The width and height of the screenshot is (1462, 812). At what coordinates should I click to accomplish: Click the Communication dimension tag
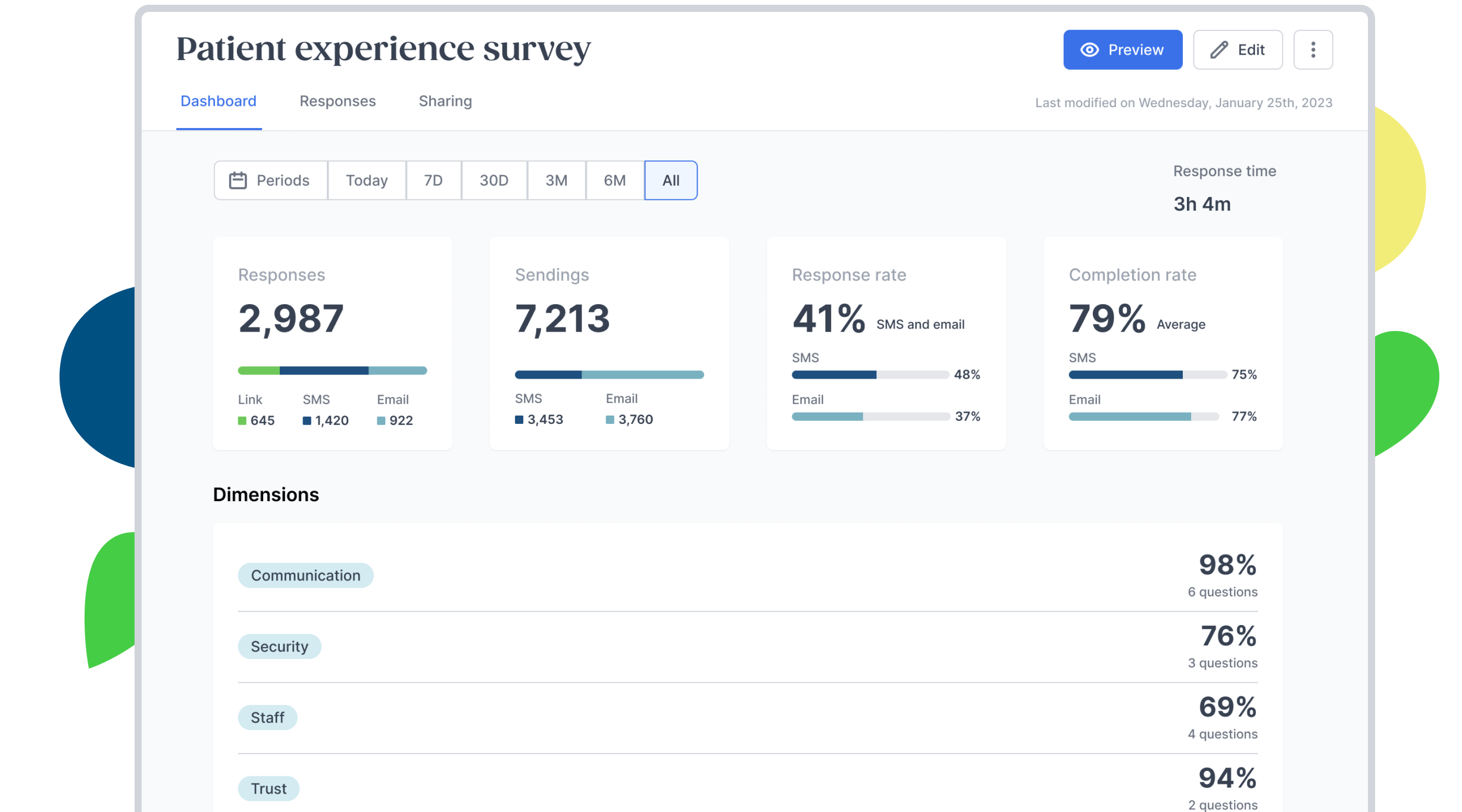pyautogui.click(x=305, y=575)
